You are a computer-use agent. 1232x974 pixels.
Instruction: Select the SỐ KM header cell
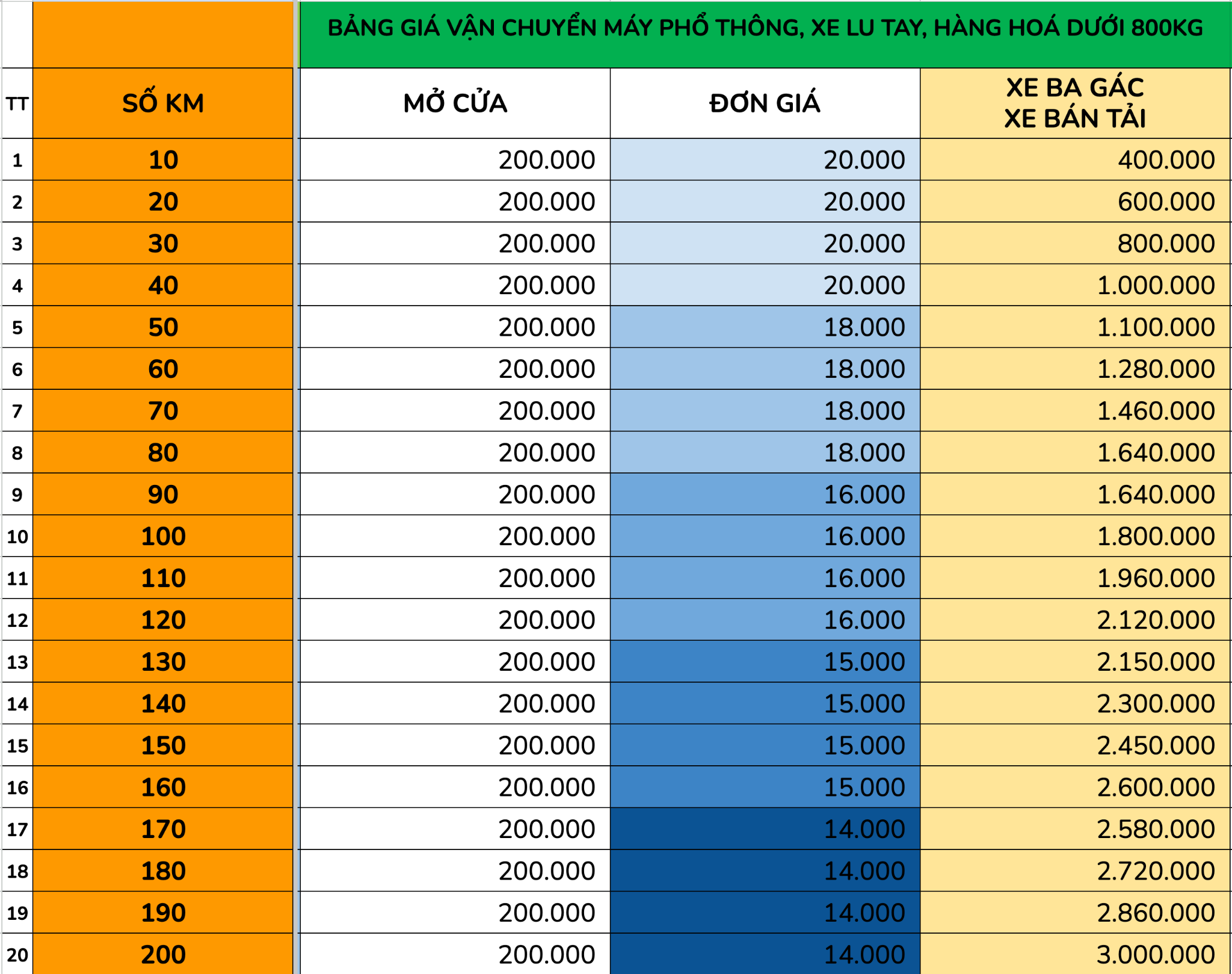(162, 103)
